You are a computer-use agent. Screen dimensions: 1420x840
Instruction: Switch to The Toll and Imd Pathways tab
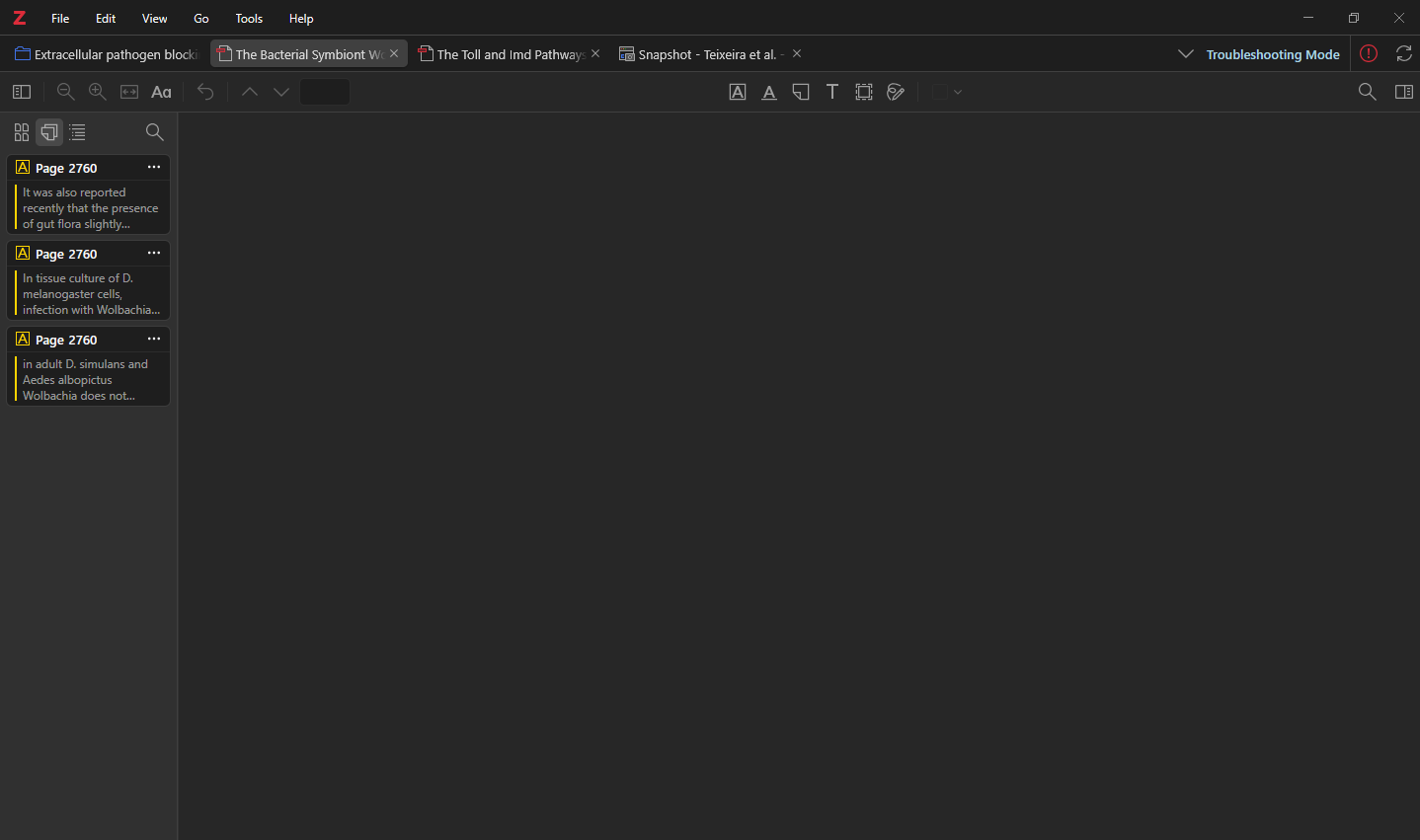tap(510, 54)
